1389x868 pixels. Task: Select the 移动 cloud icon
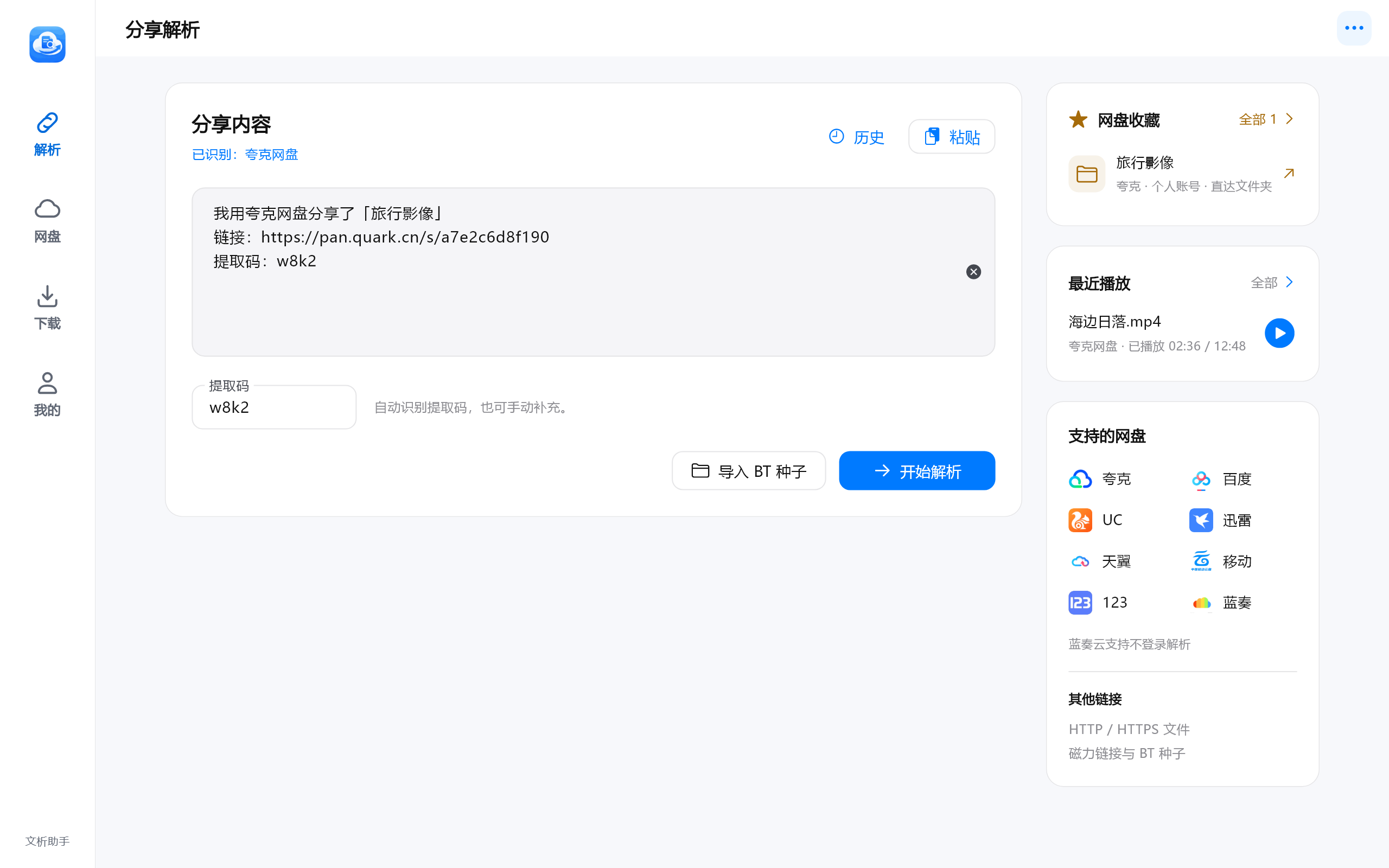coord(1201,561)
